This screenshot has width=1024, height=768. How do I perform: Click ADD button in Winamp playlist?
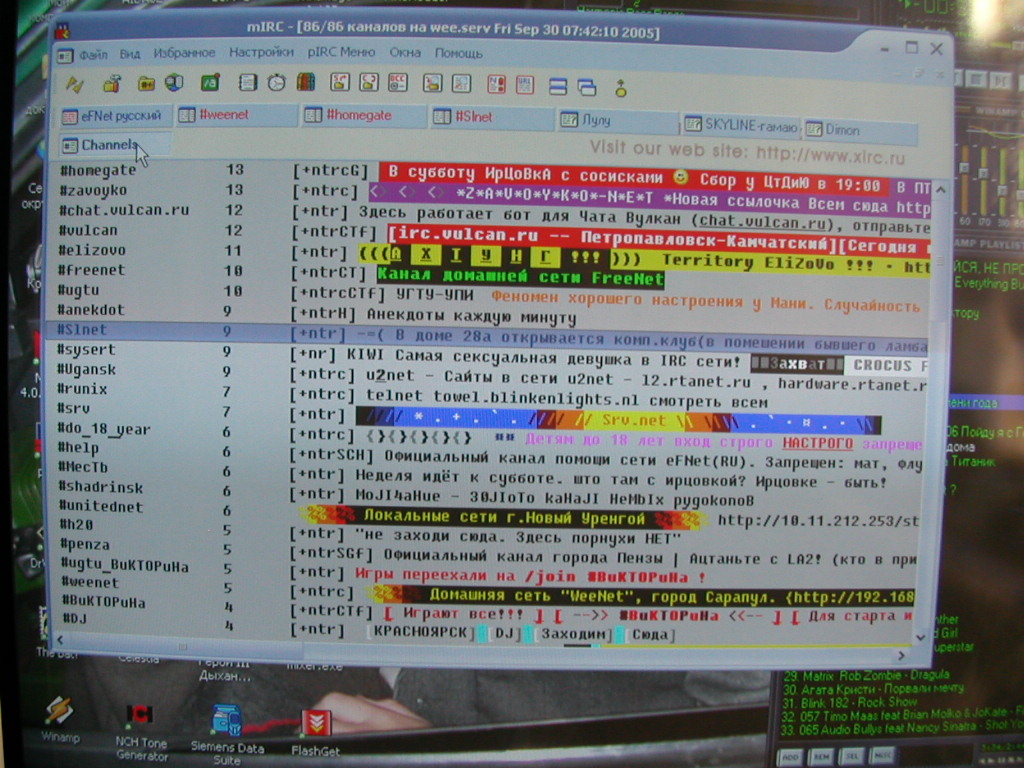point(790,758)
